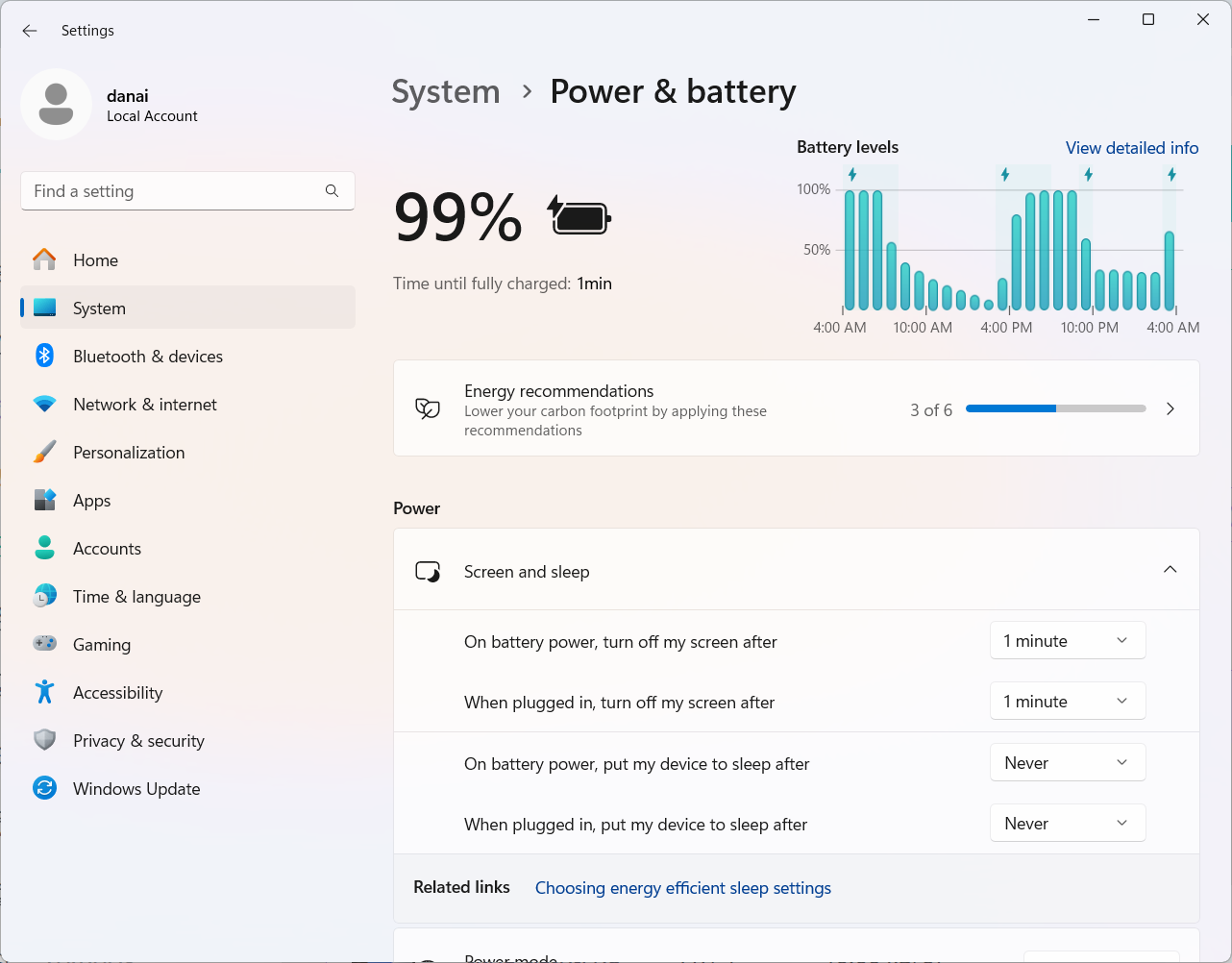The height and width of the screenshot is (963, 1232).
Task: Go to Windows Update page
Action: point(136,789)
